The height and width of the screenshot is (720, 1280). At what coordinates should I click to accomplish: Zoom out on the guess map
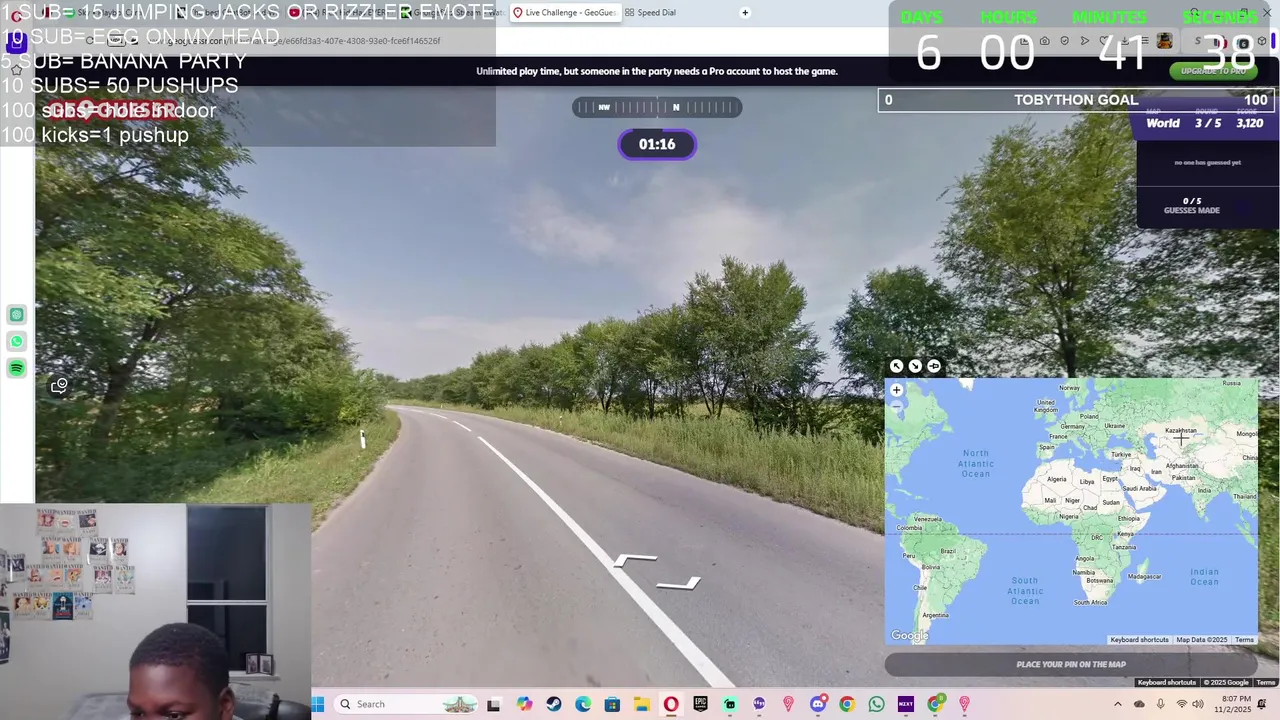pos(896,407)
